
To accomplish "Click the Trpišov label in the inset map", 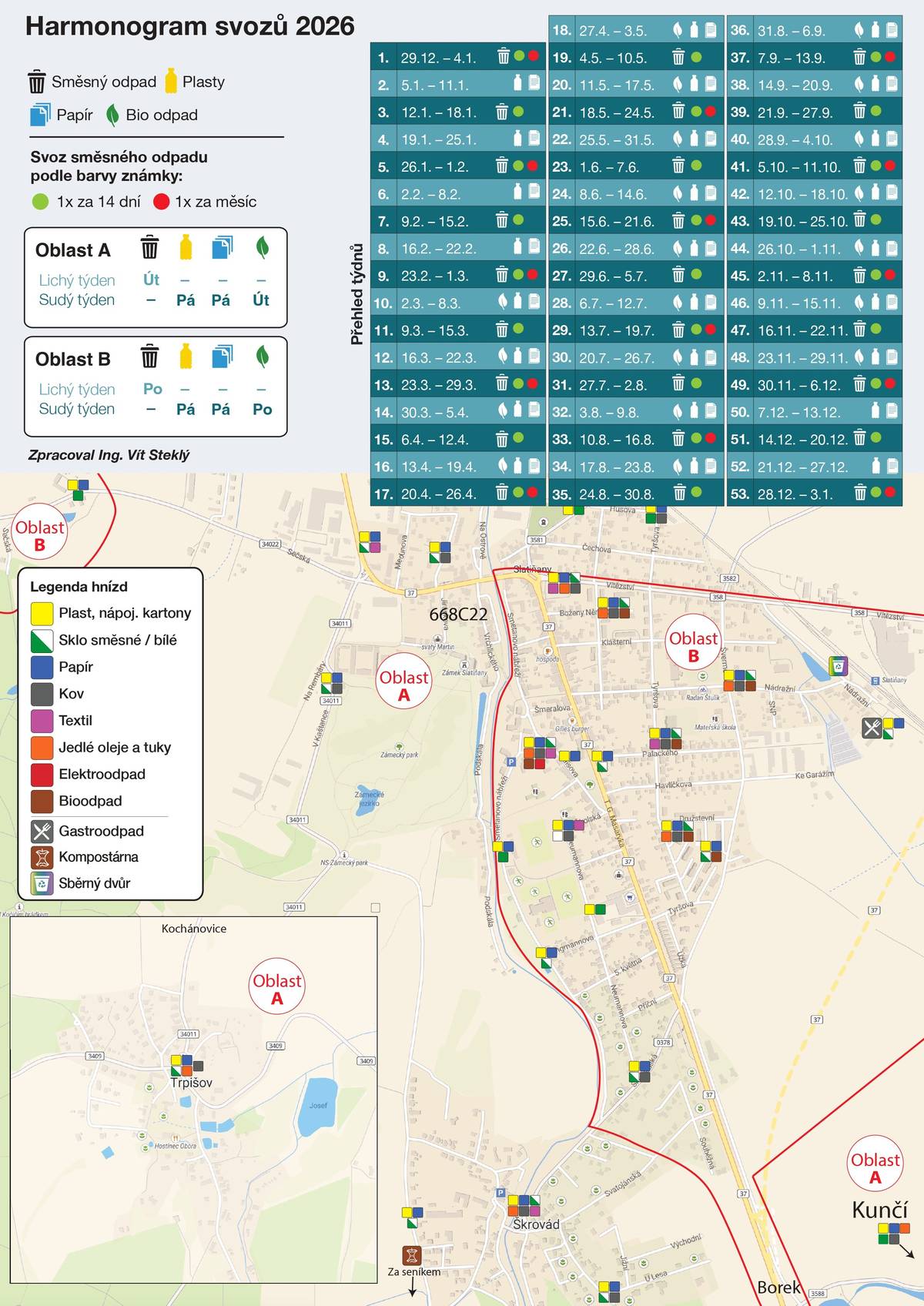I will [191, 1083].
